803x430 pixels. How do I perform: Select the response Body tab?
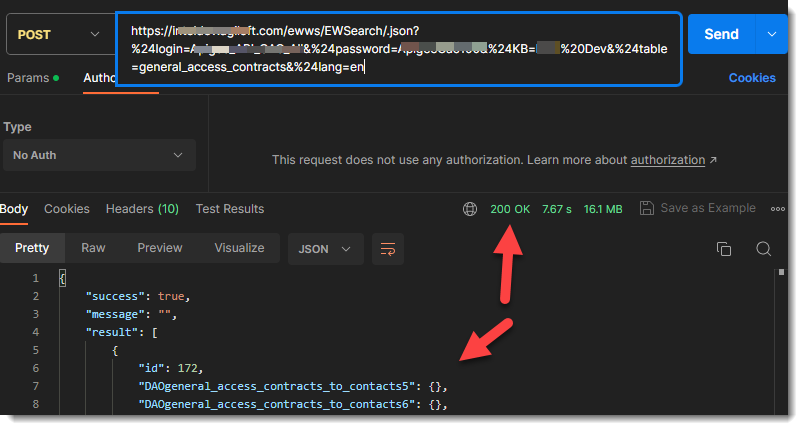coord(14,209)
